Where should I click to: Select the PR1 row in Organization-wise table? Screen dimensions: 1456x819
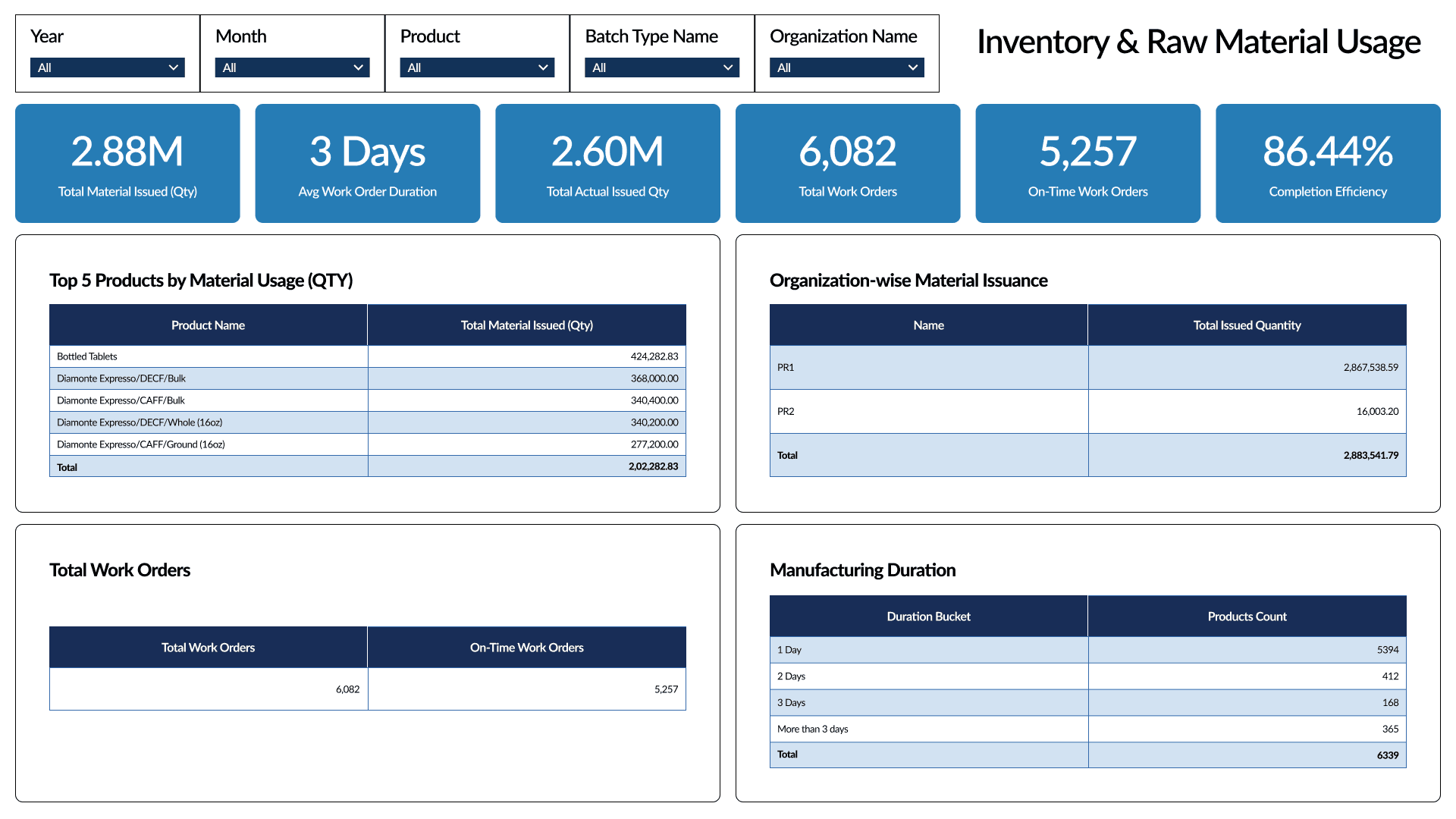pos(928,367)
